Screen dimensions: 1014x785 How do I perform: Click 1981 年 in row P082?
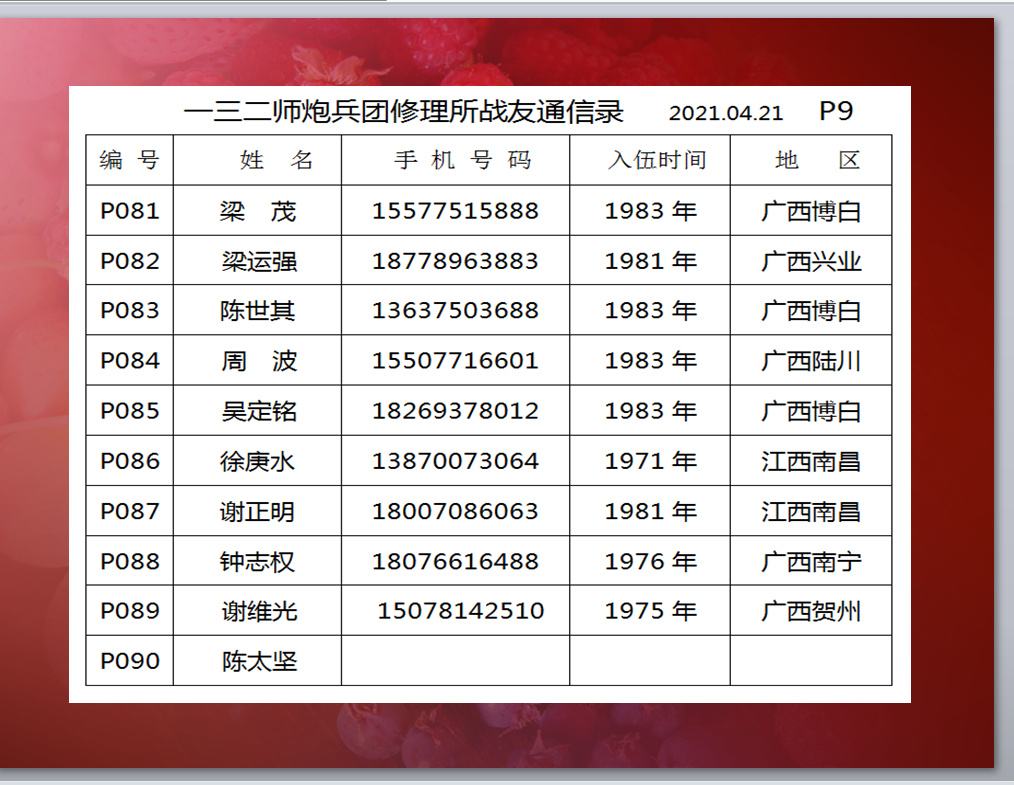tap(651, 261)
